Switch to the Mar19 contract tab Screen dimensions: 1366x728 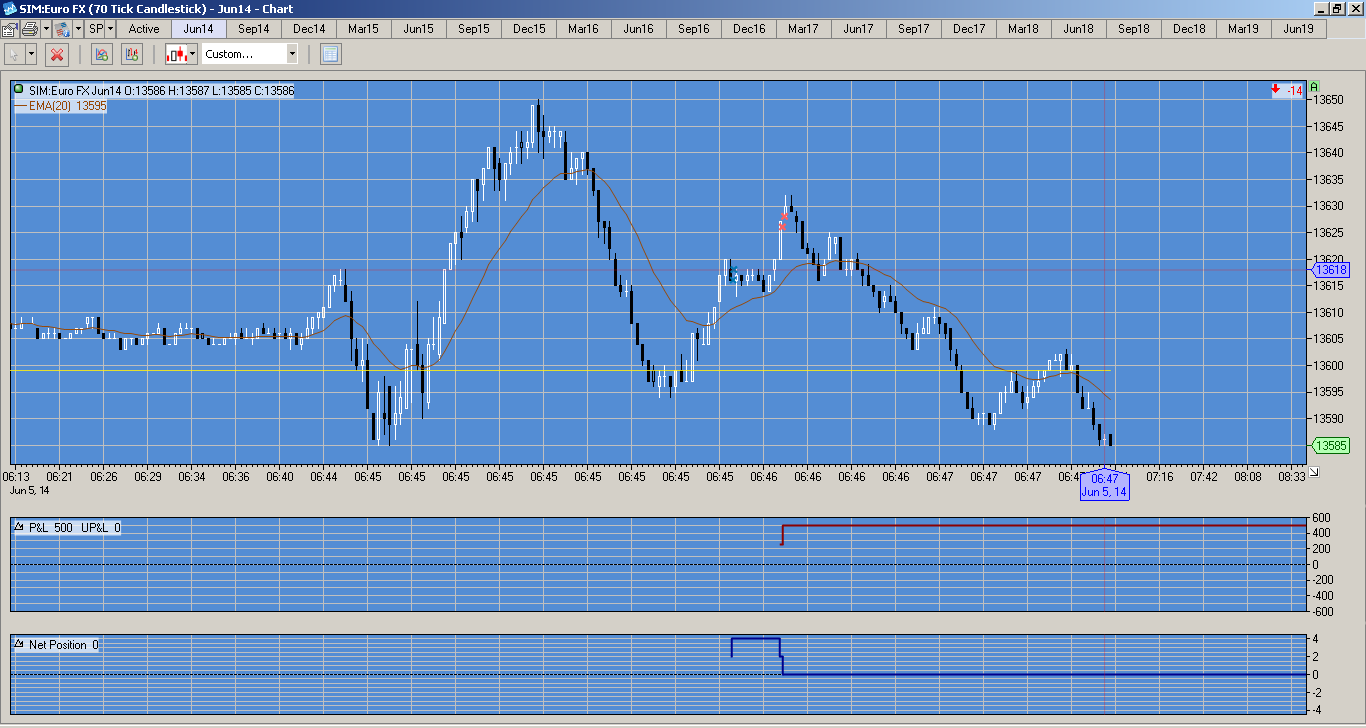point(1244,29)
